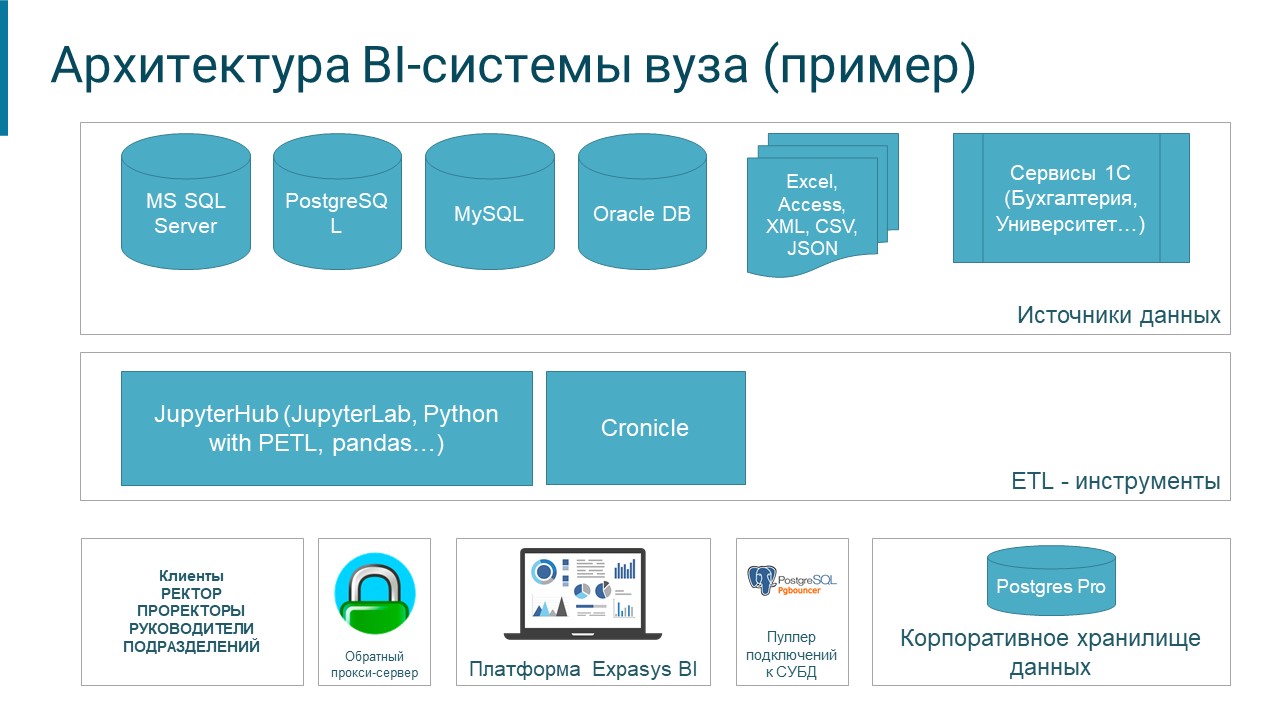Select the JupyterHub rectangle block
This screenshot has height=720, width=1280.
pyautogui.click(x=326, y=428)
